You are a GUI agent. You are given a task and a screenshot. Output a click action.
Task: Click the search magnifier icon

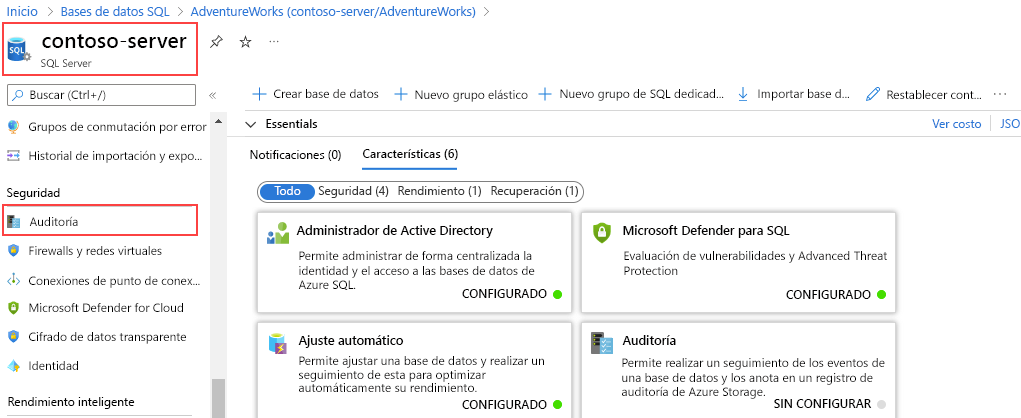pos(18,95)
